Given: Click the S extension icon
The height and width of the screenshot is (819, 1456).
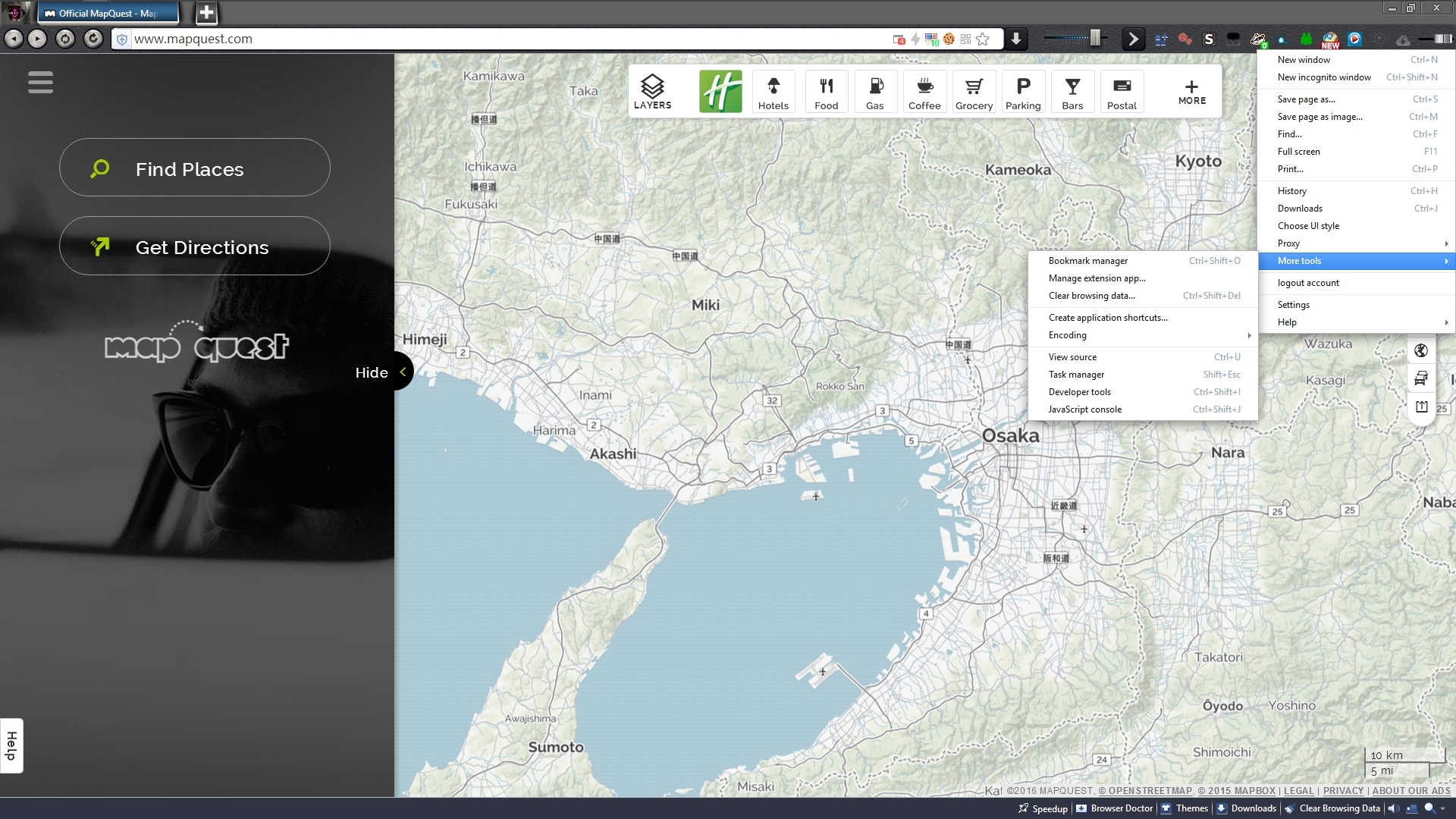Looking at the screenshot, I should [x=1209, y=39].
